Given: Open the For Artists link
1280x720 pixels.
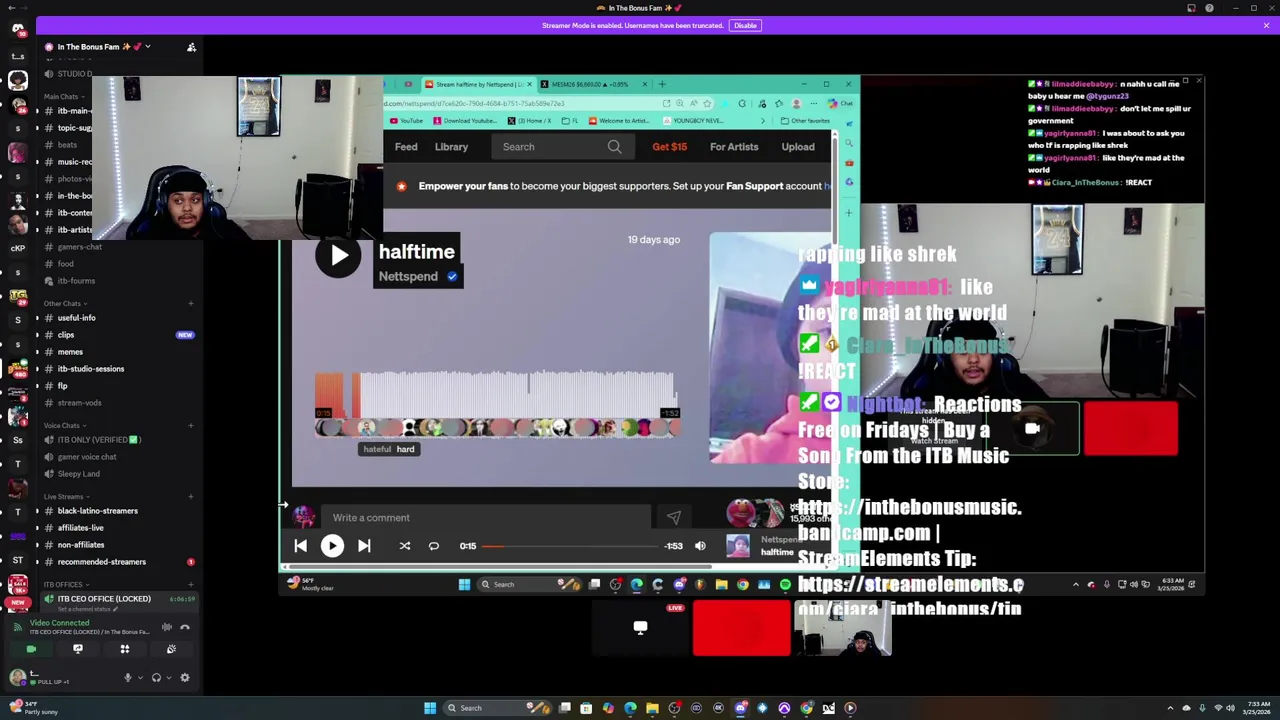Looking at the screenshot, I should [734, 147].
